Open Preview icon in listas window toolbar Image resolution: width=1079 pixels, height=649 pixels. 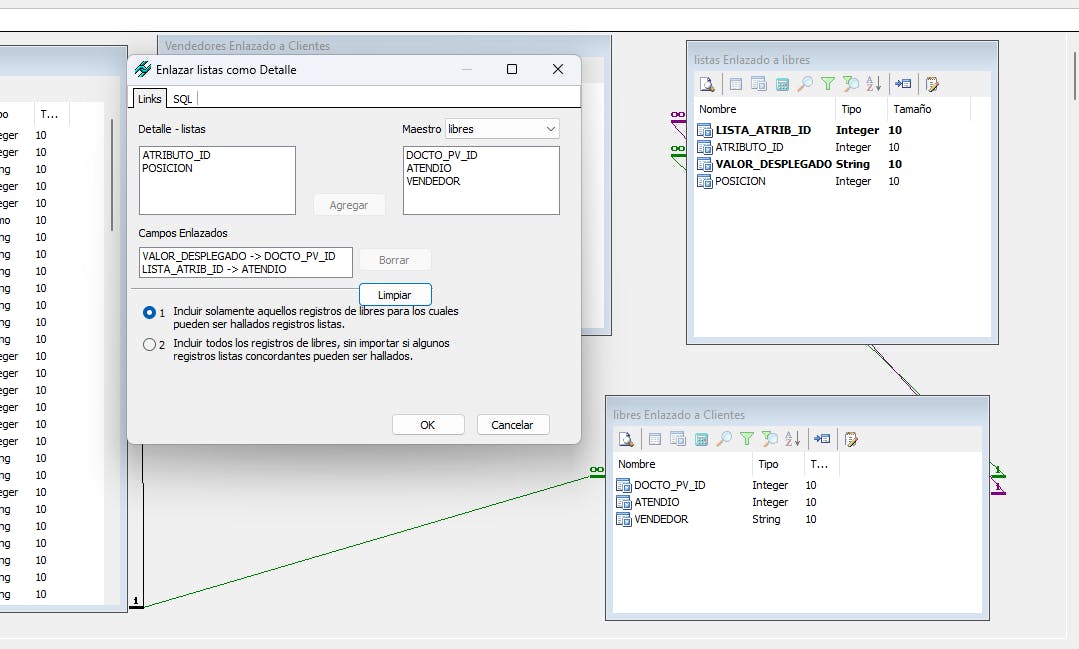(707, 84)
